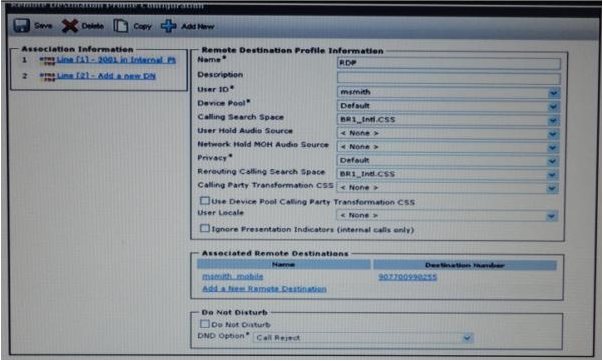Click the Remote Destination Profile Information heading
Image resolution: width=603 pixels, height=361 pixels.
coord(292,51)
